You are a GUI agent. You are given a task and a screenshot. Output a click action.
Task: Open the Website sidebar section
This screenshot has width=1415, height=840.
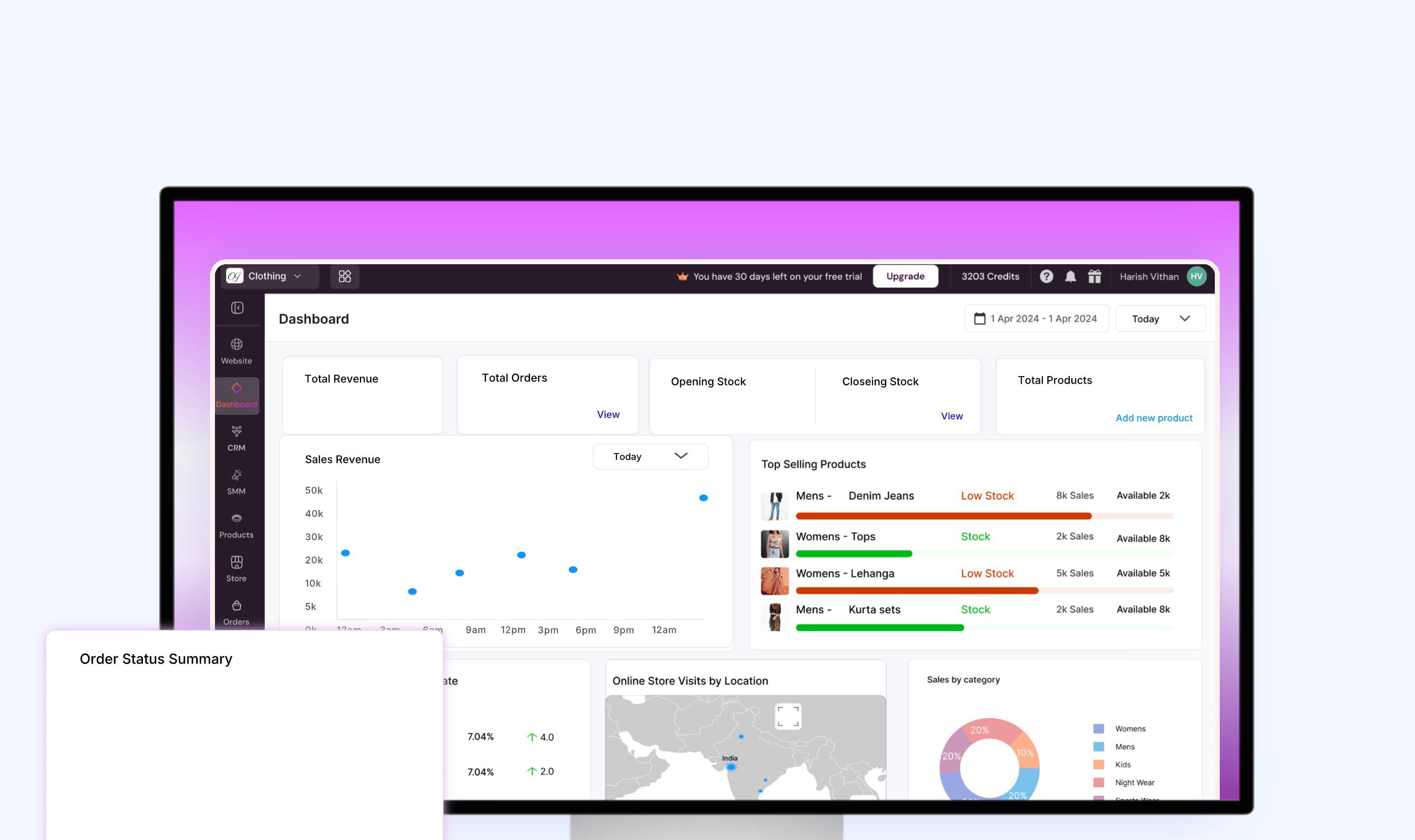[237, 351]
